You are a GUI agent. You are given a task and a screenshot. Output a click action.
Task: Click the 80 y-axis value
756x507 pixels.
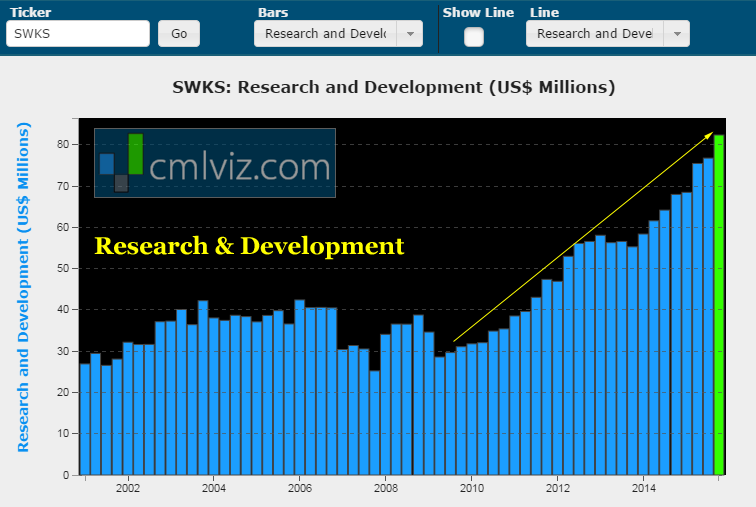(x=63, y=144)
